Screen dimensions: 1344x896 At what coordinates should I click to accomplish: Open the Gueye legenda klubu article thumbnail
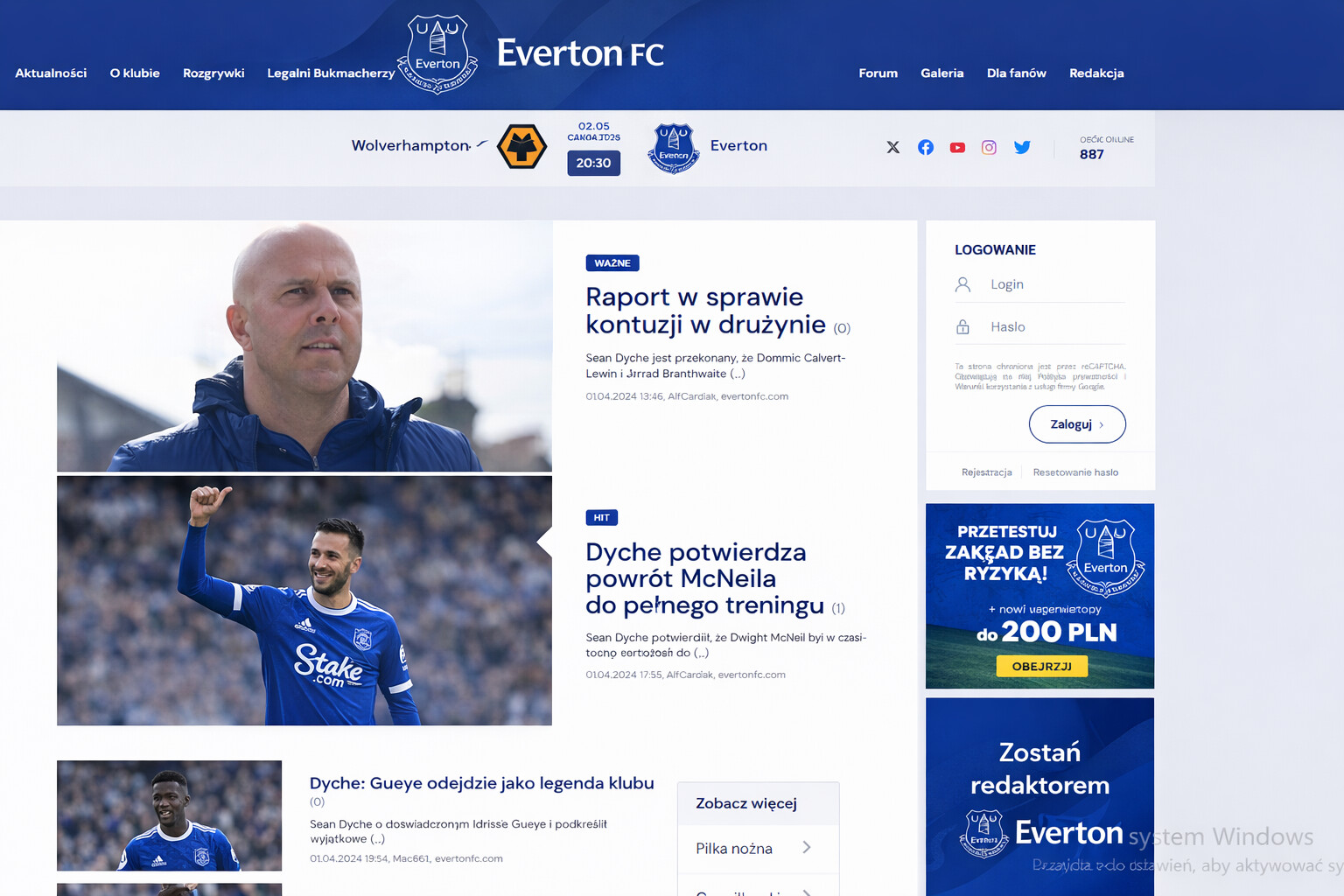(x=170, y=815)
